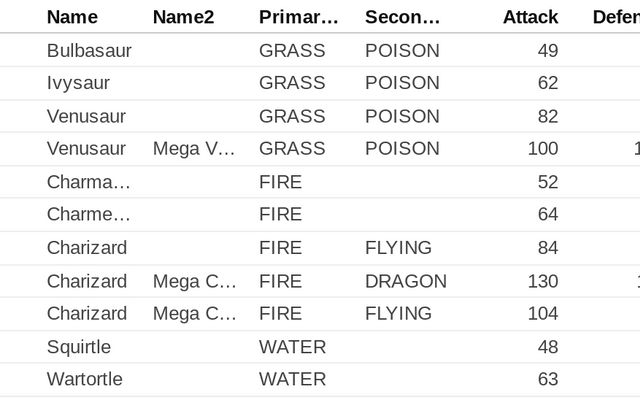640x400 pixels.
Task: Click the Squirtle name cell
Action: tap(78, 347)
